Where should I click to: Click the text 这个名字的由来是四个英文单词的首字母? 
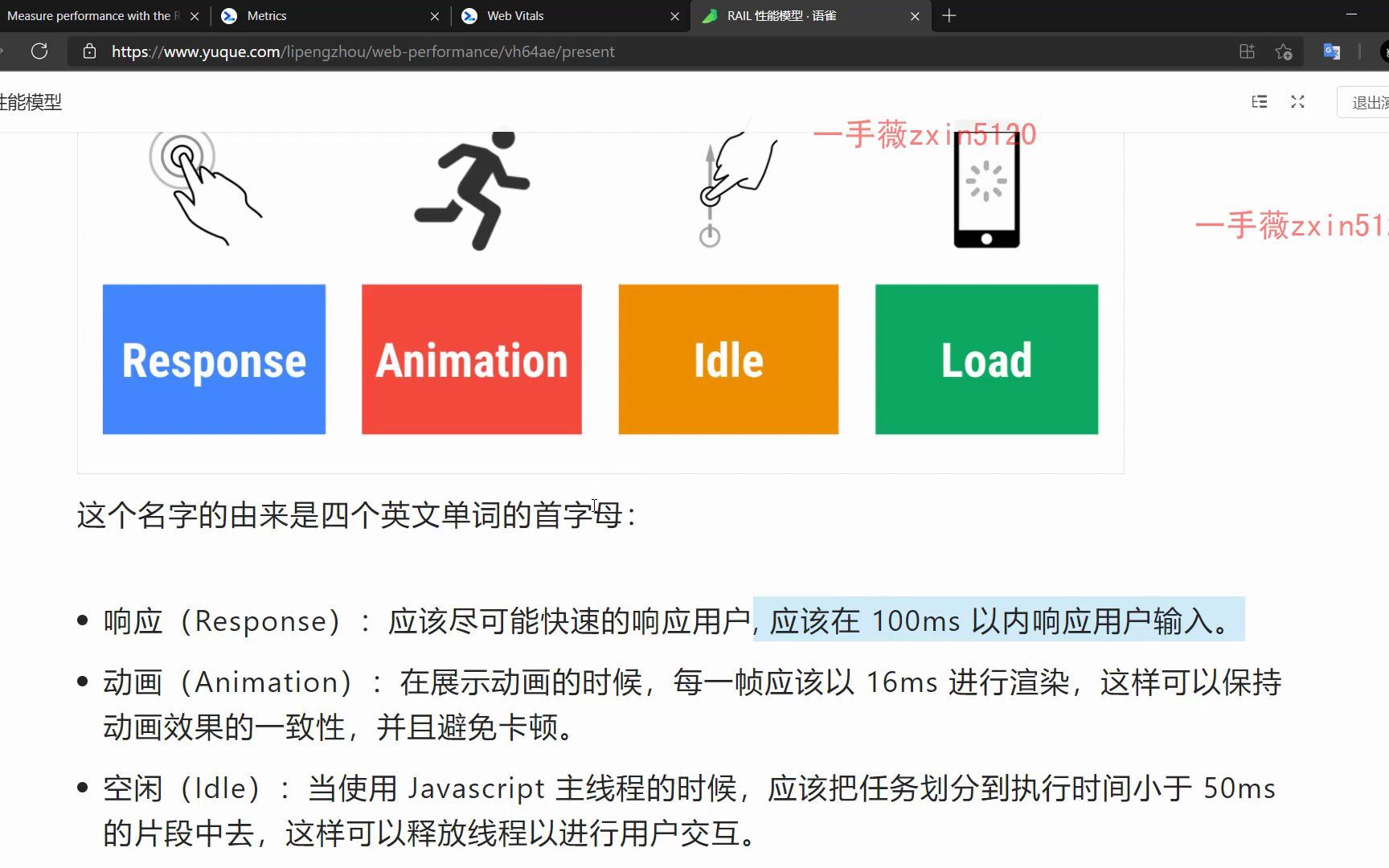(x=357, y=515)
